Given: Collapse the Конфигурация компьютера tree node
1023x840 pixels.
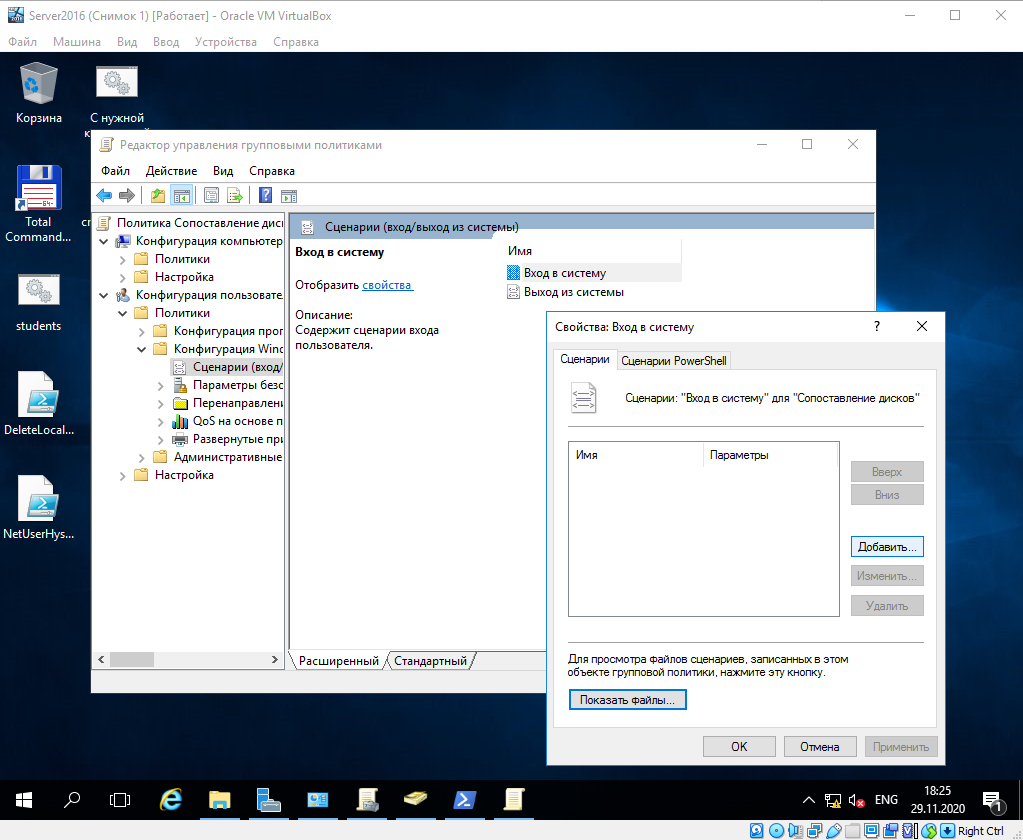Looking at the screenshot, I should (x=104, y=241).
